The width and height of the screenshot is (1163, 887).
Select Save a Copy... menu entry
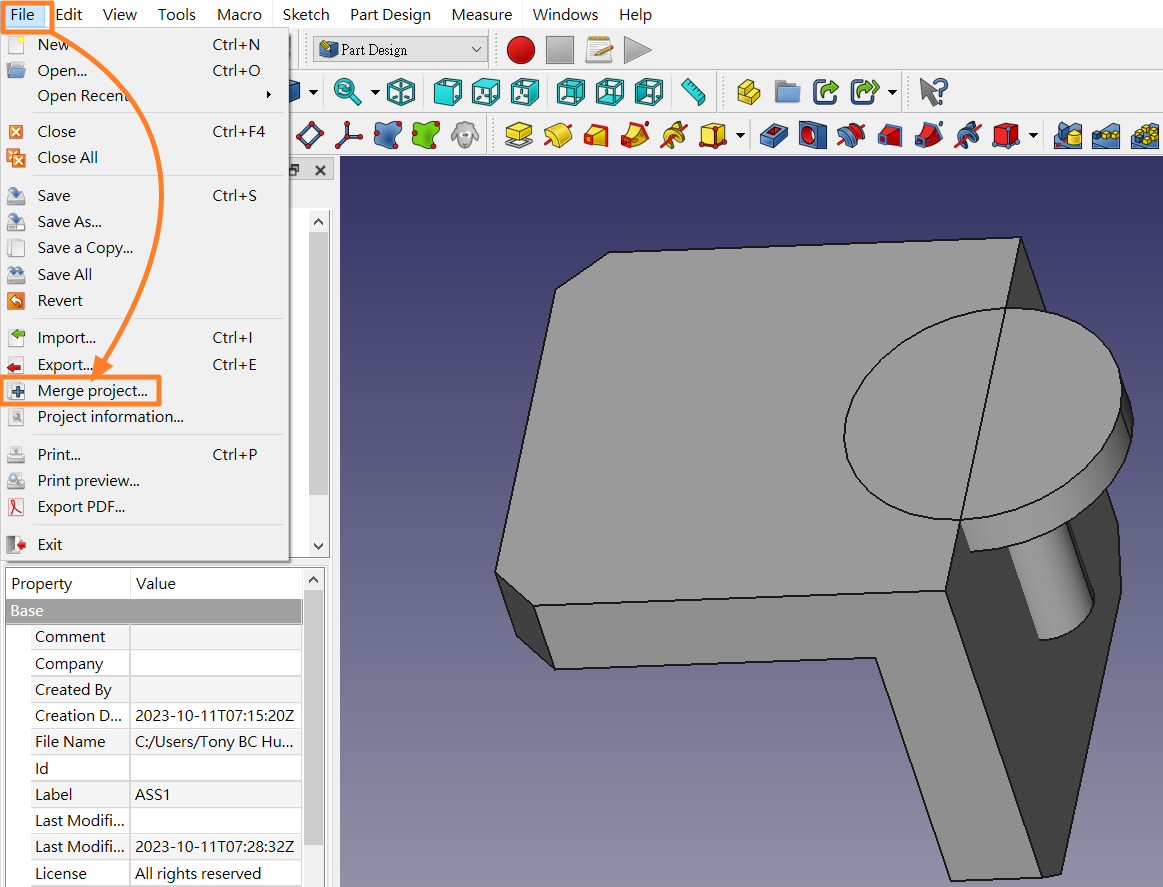click(x=144, y=248)
